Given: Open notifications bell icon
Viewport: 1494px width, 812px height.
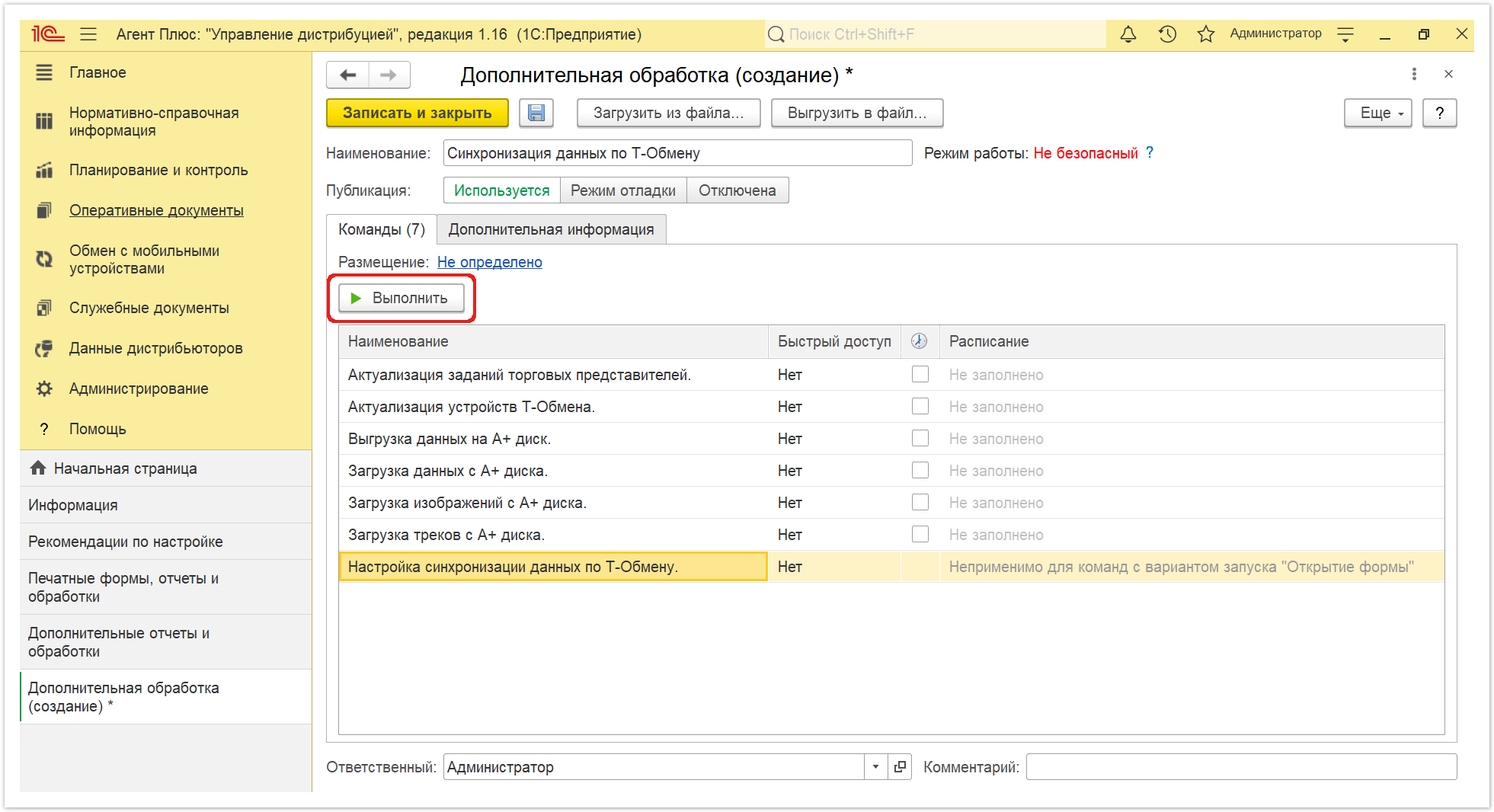Looking at the screenshot, I should pyautogui.click(x=1128, y=34).
